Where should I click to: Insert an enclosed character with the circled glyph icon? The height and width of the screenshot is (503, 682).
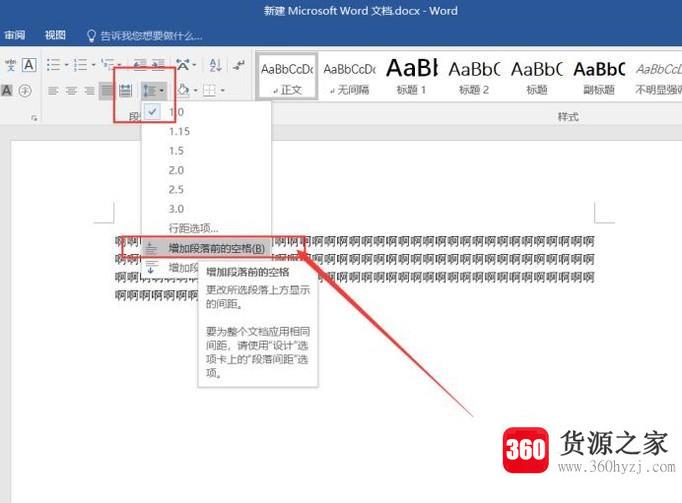pyautogui.click(x=25, y=91)
